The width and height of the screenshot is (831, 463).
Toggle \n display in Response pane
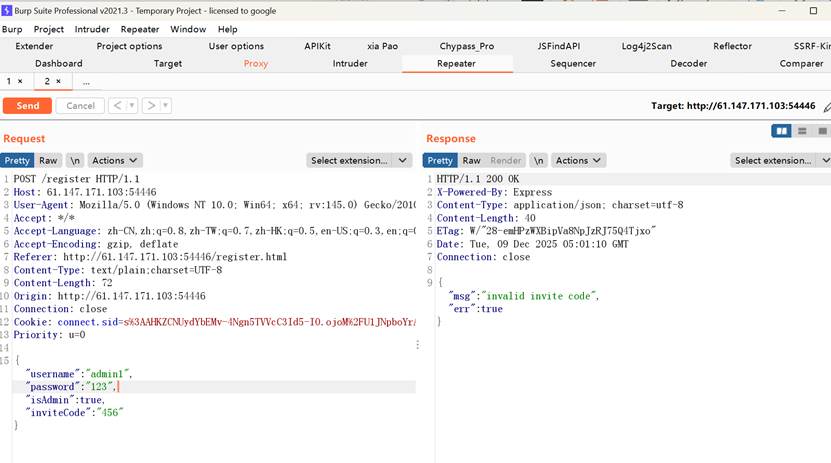[538, 160]
